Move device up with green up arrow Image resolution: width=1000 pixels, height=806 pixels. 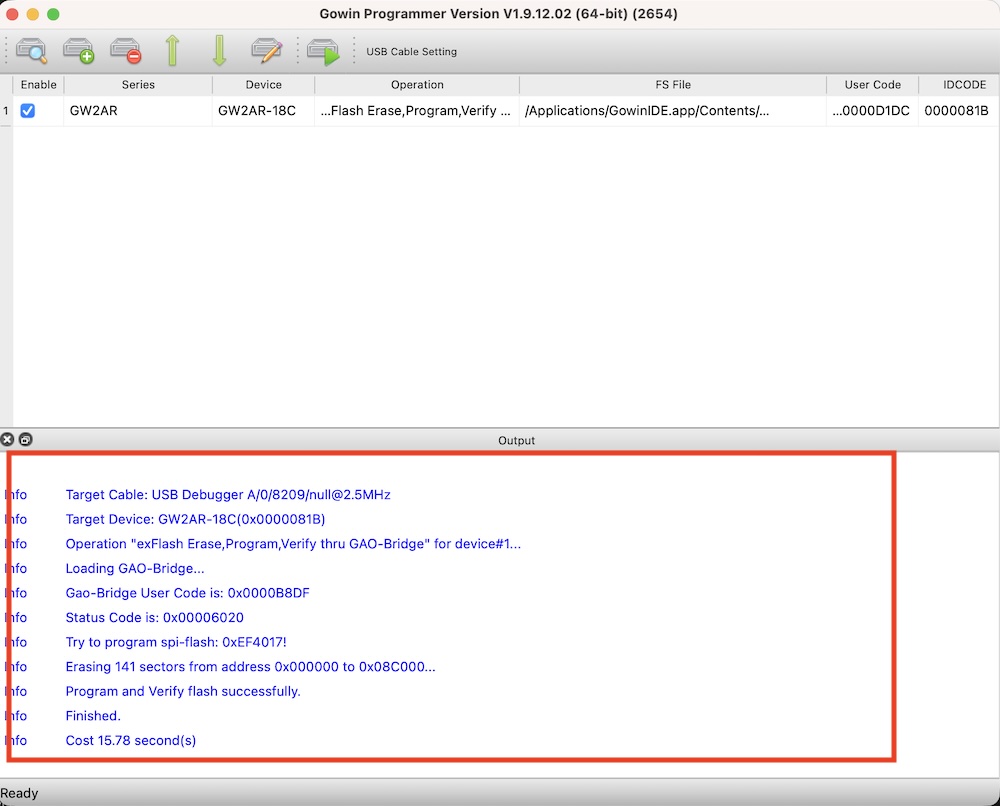(x=172, y=51)
